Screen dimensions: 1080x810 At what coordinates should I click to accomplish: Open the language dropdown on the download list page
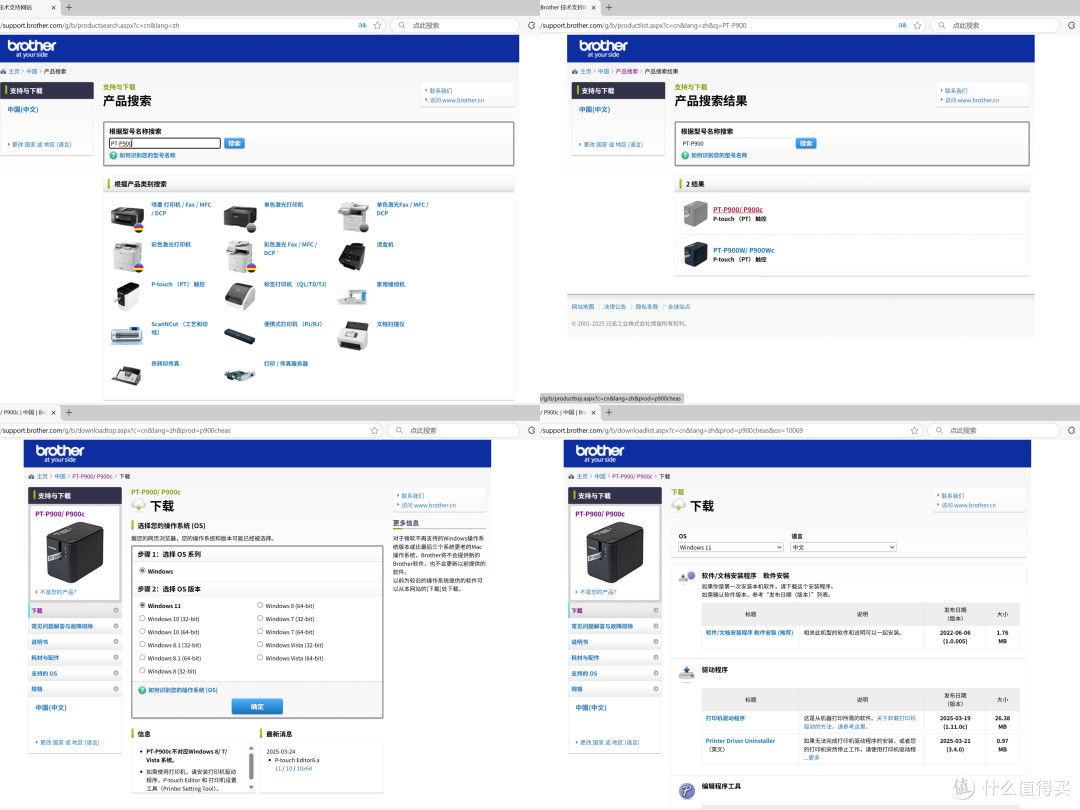click(844, 548)
